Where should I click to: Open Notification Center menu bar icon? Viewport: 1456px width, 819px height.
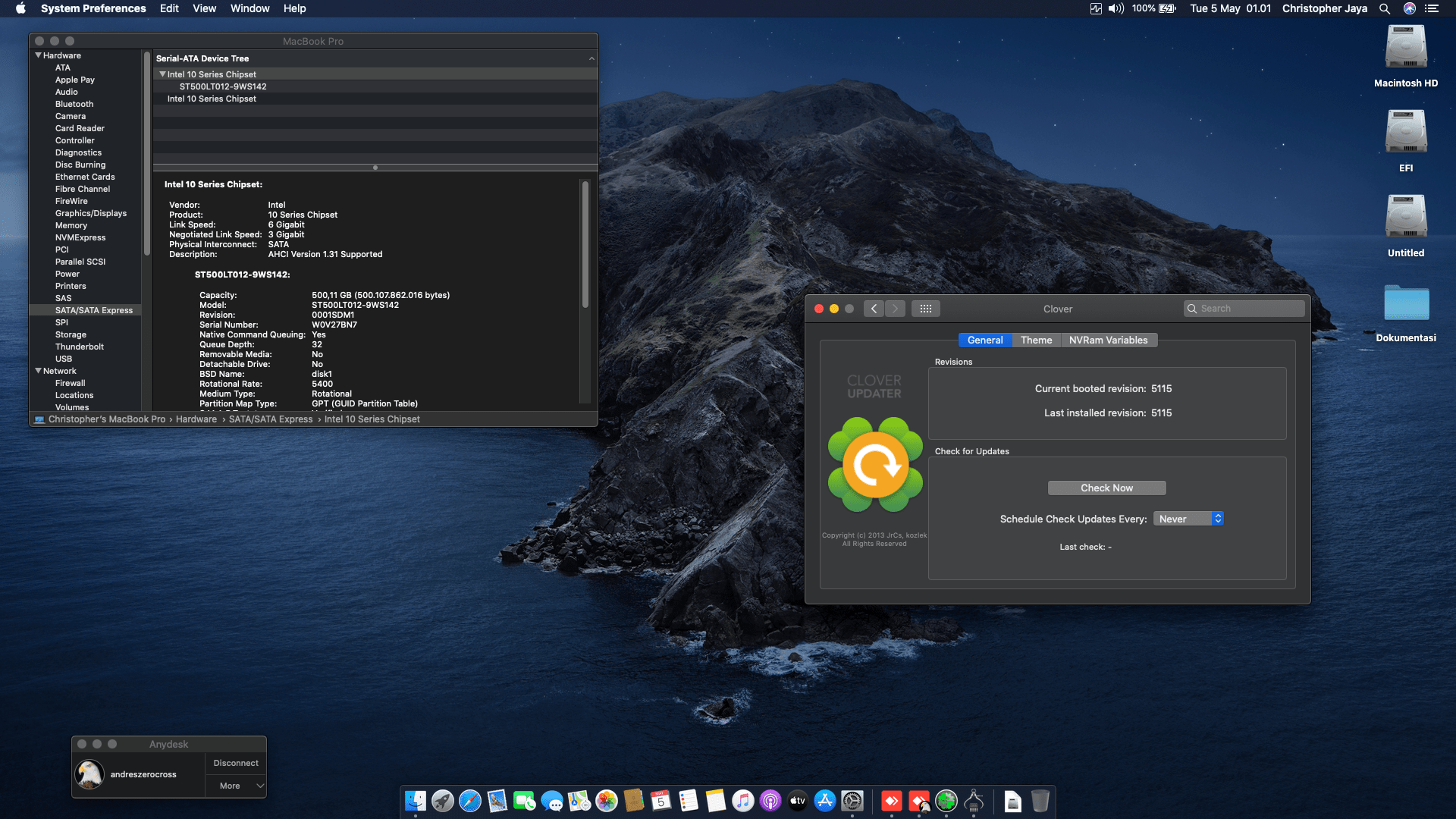click(1432, 8)
